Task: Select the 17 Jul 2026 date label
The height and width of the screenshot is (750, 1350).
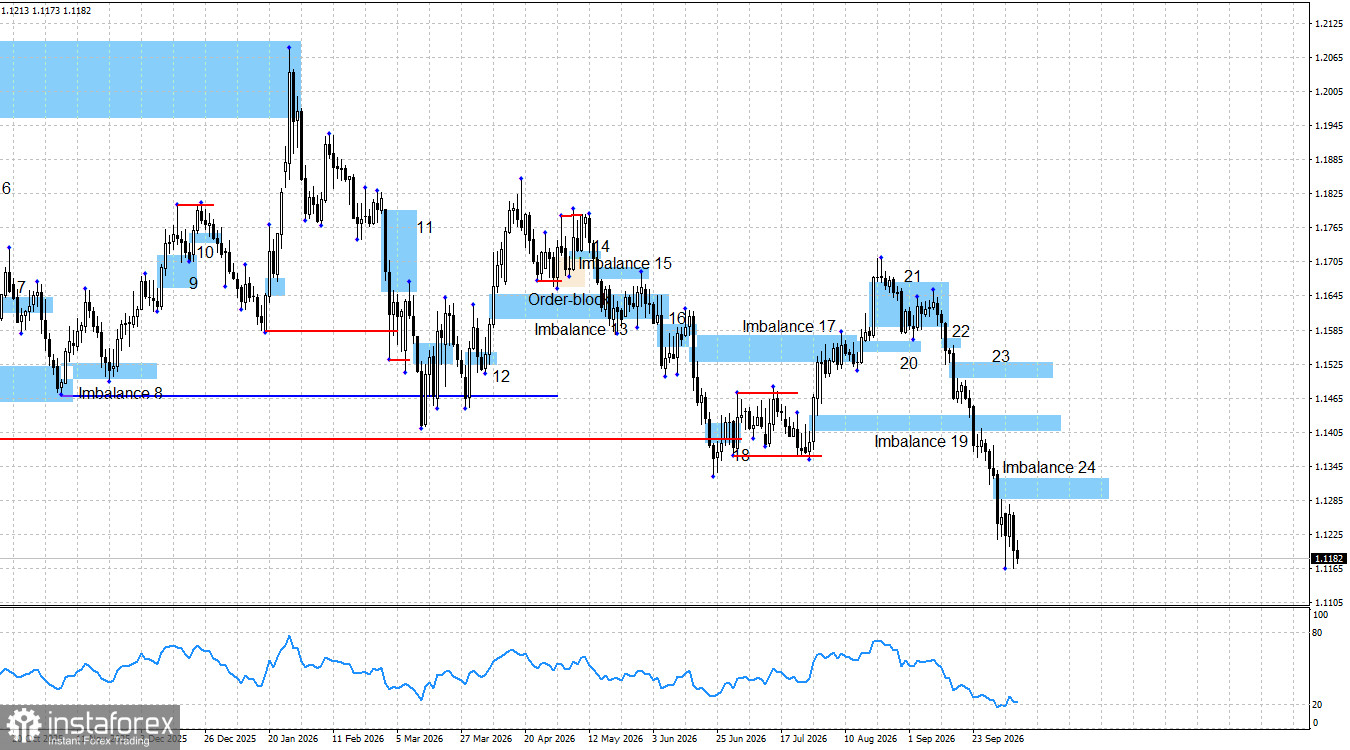Action: pyautogui.click(x=805, y=740)
